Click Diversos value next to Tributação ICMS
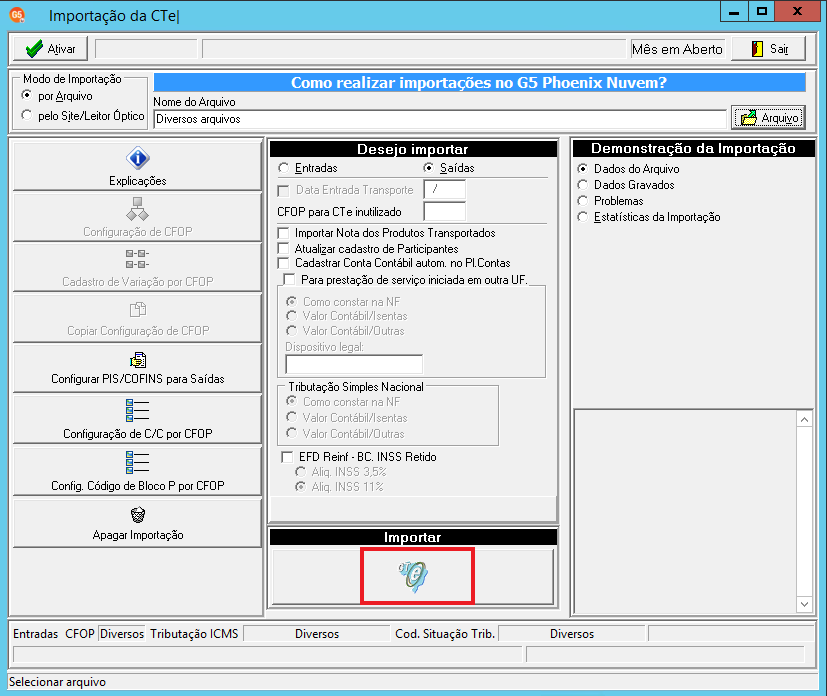The image size is (827, 696). [317, 634]
